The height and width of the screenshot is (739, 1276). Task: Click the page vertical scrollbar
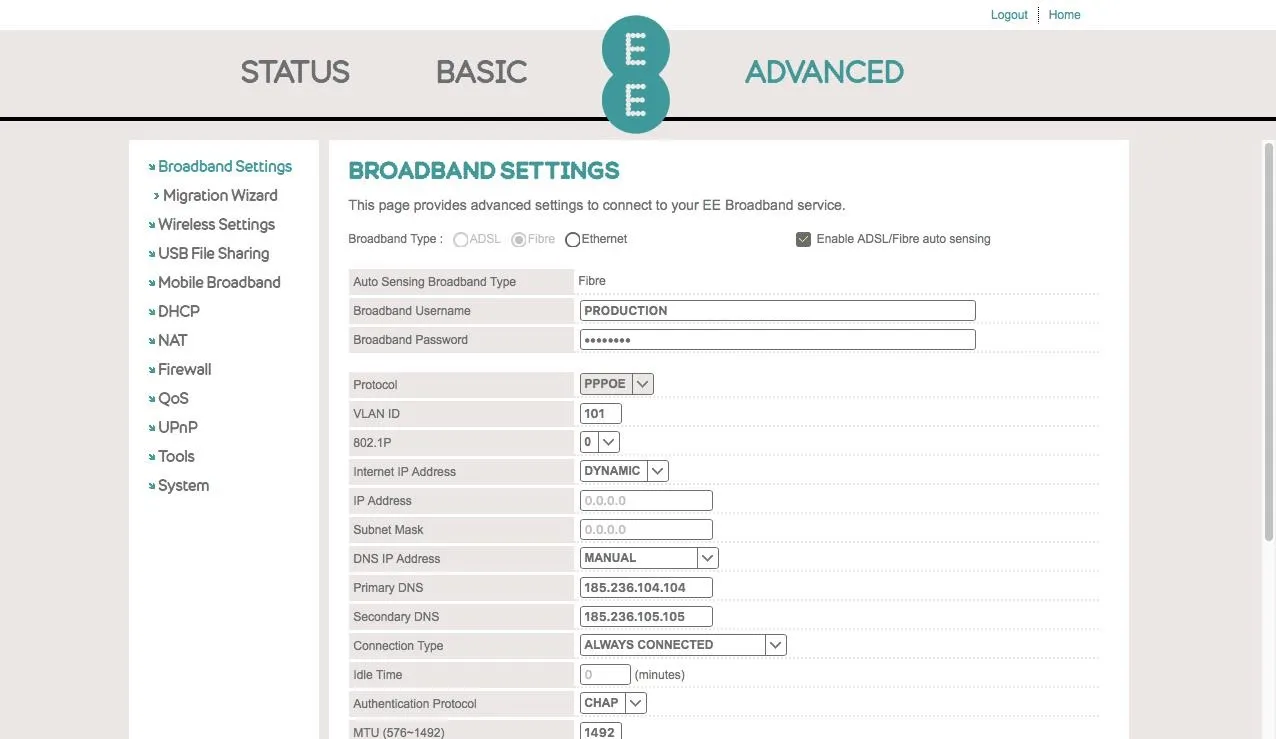1269,342
